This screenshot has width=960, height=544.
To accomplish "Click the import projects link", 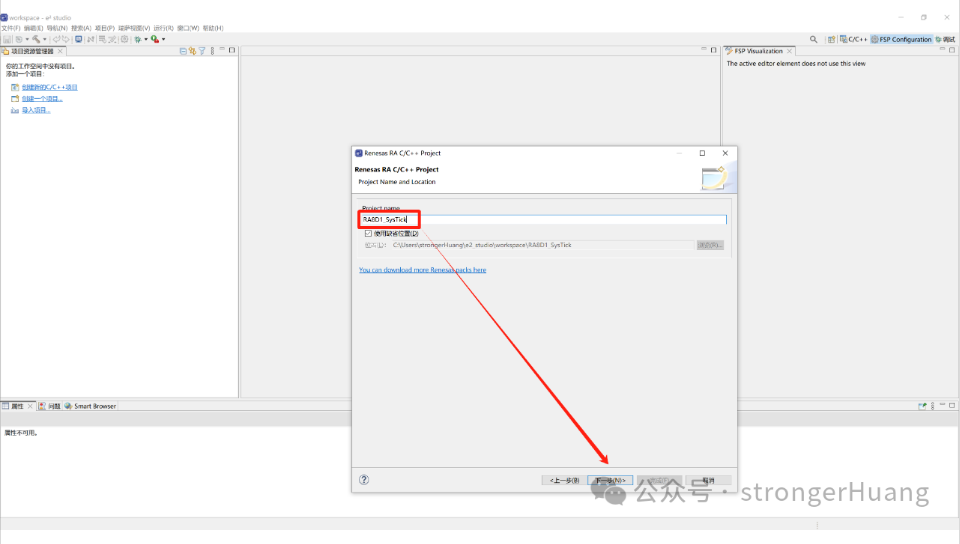I will [x=36, y=110].
